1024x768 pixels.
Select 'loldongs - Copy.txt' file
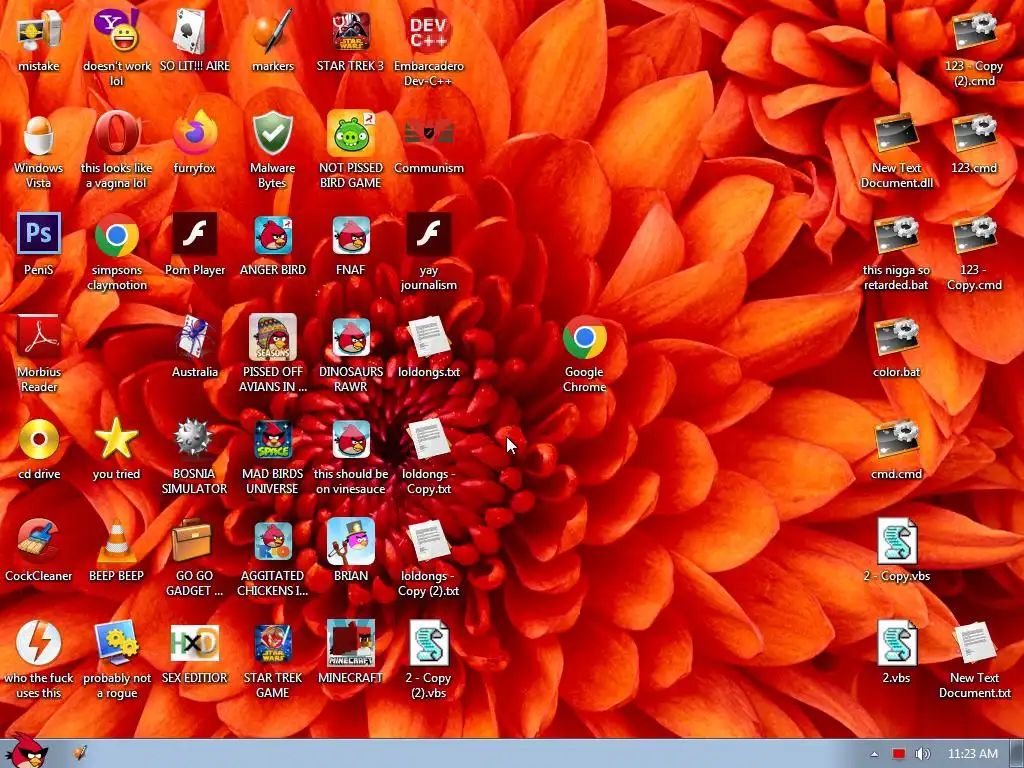click(x=428, y=439)
